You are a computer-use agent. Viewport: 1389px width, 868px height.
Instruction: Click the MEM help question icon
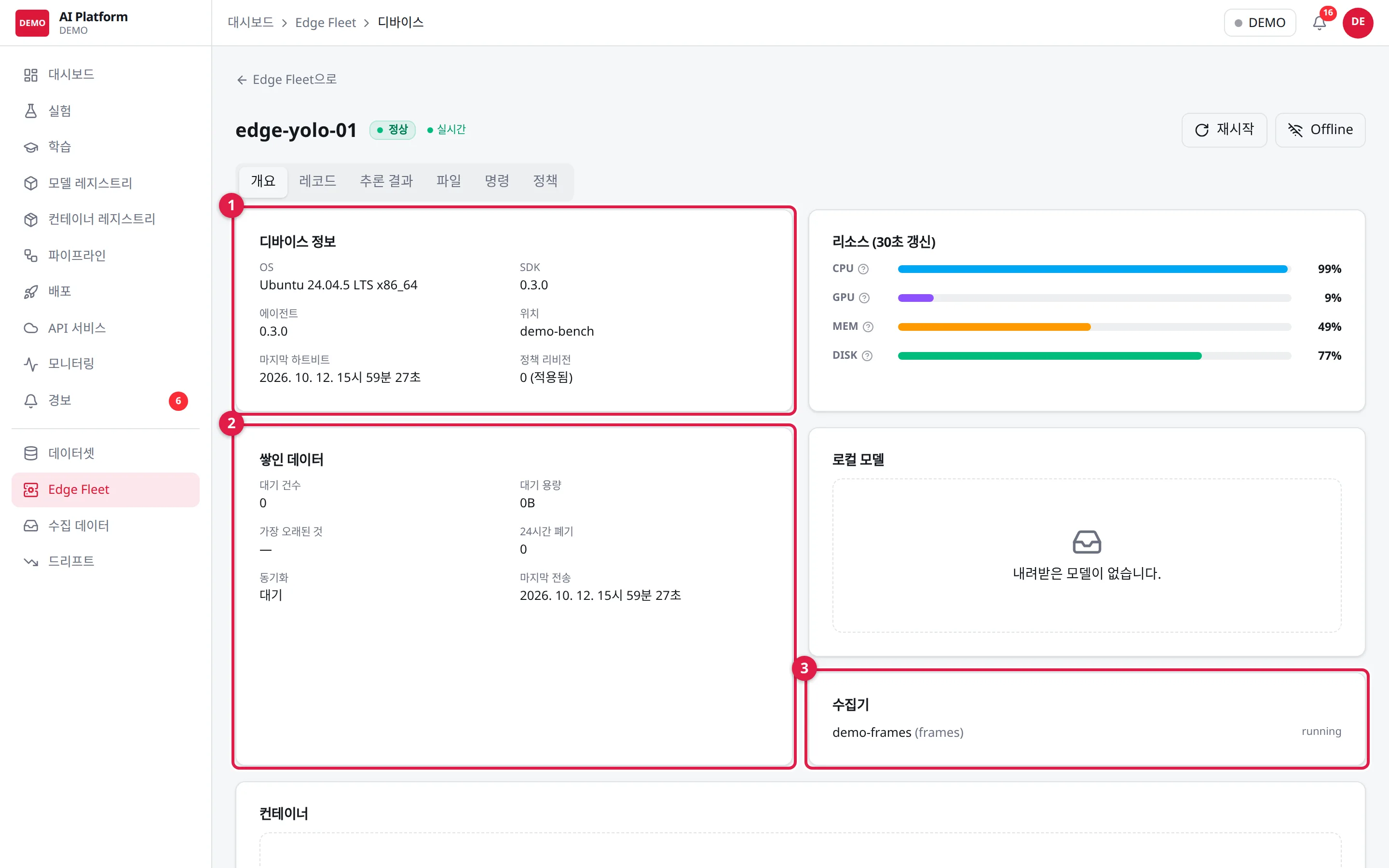click(868, 327)
